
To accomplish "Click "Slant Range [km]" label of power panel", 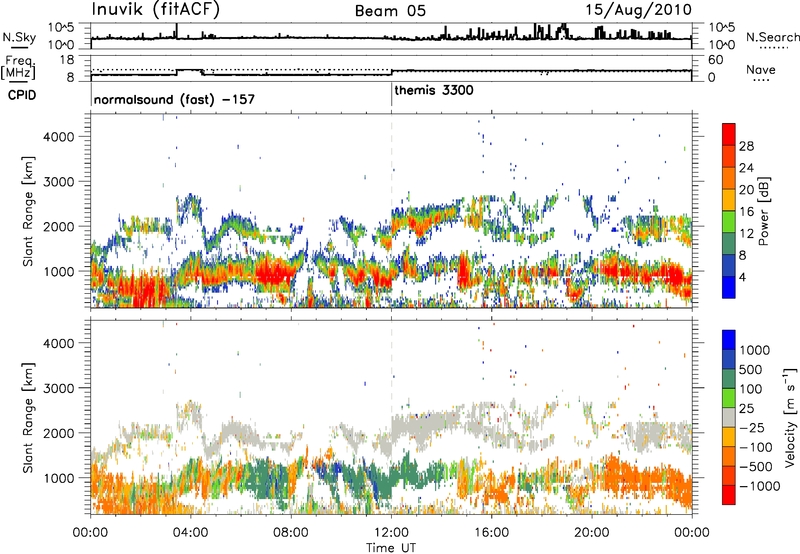I will pos(28,211).
